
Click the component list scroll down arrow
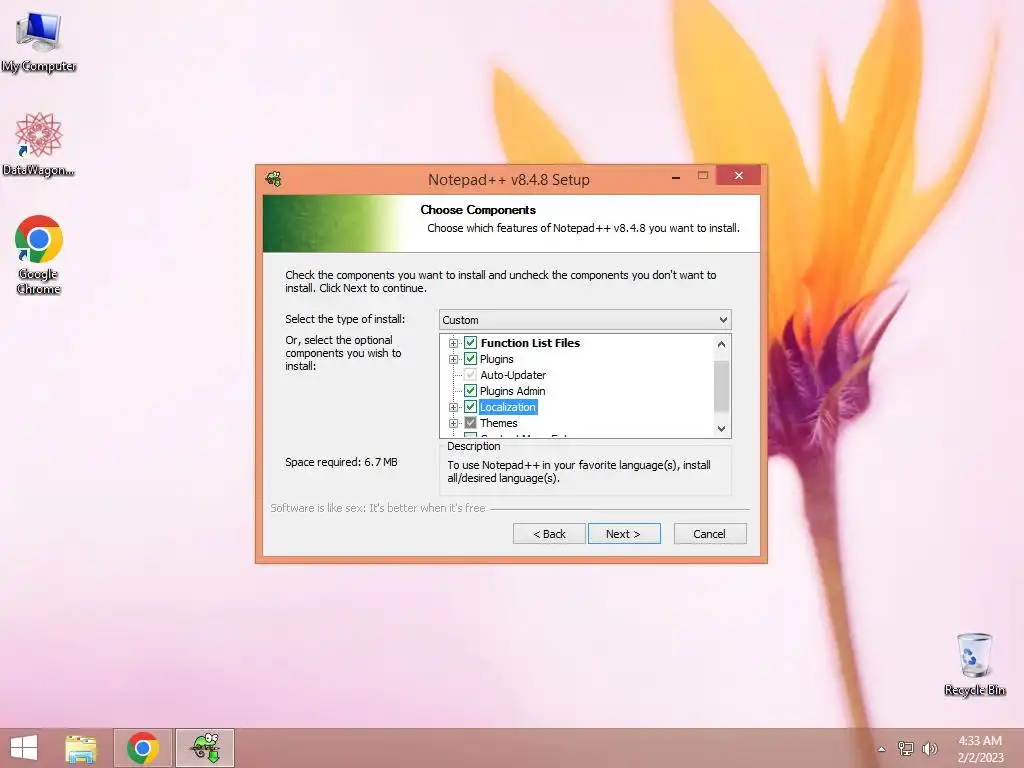coord(722,429)
